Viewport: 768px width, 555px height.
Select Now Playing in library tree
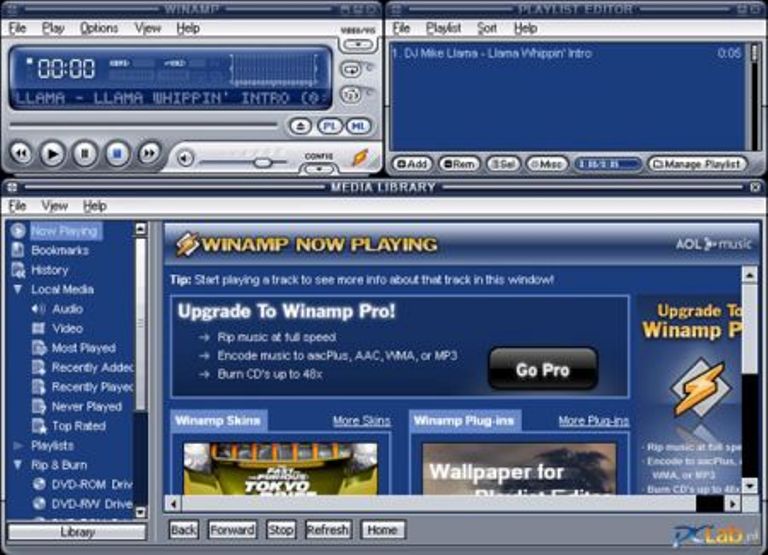point(64,231)
